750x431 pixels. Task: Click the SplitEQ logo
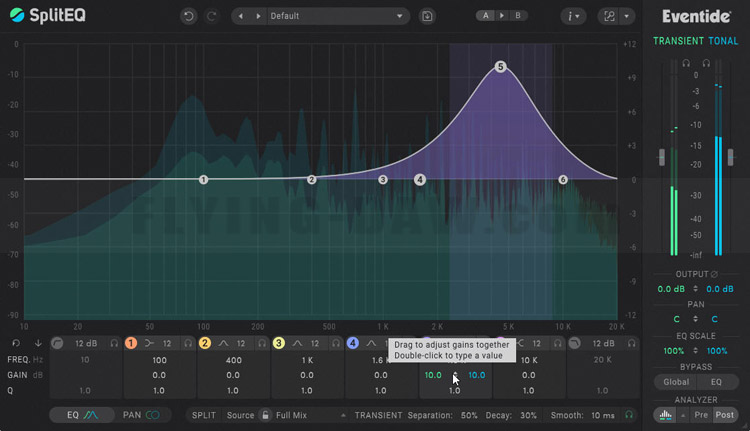(x=48, y=15)
